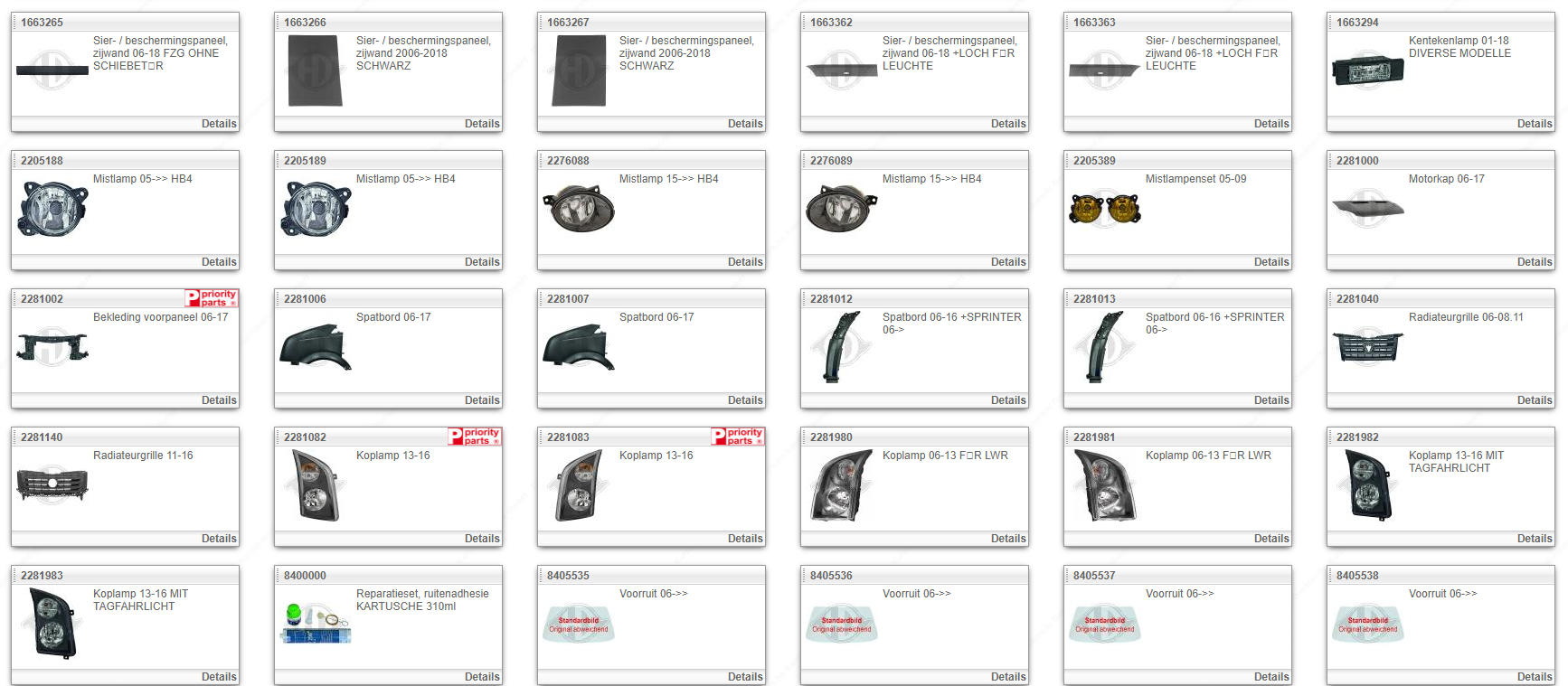Select Radiateurgrille 11-16 product image
Viewport: 1568px width, 686px height.
click(x=52, y=485)
